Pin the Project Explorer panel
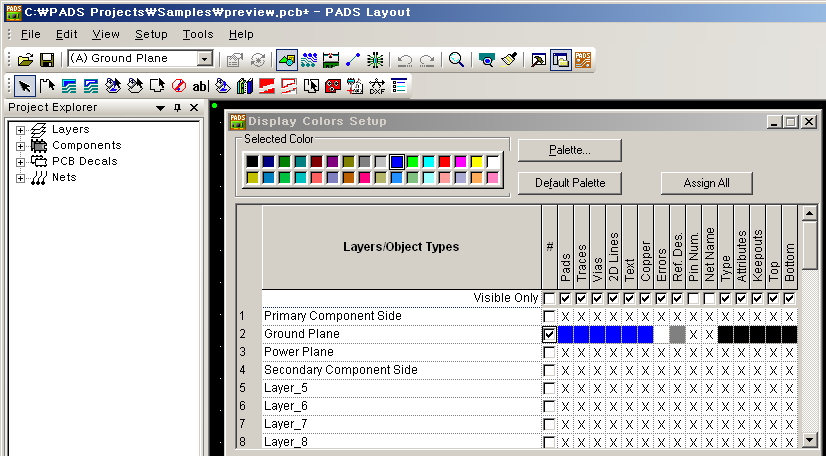826x456 pixels. (178, 108)
